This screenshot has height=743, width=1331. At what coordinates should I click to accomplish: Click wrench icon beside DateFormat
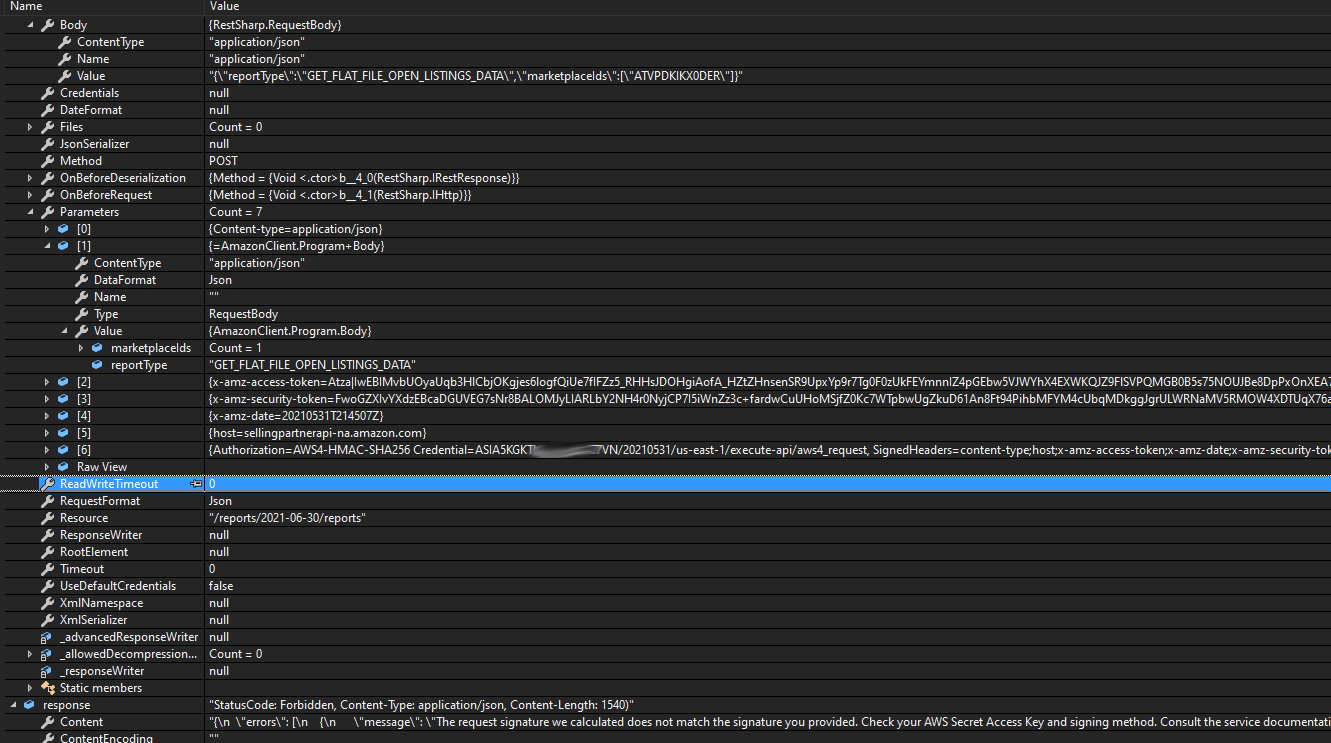48,110
